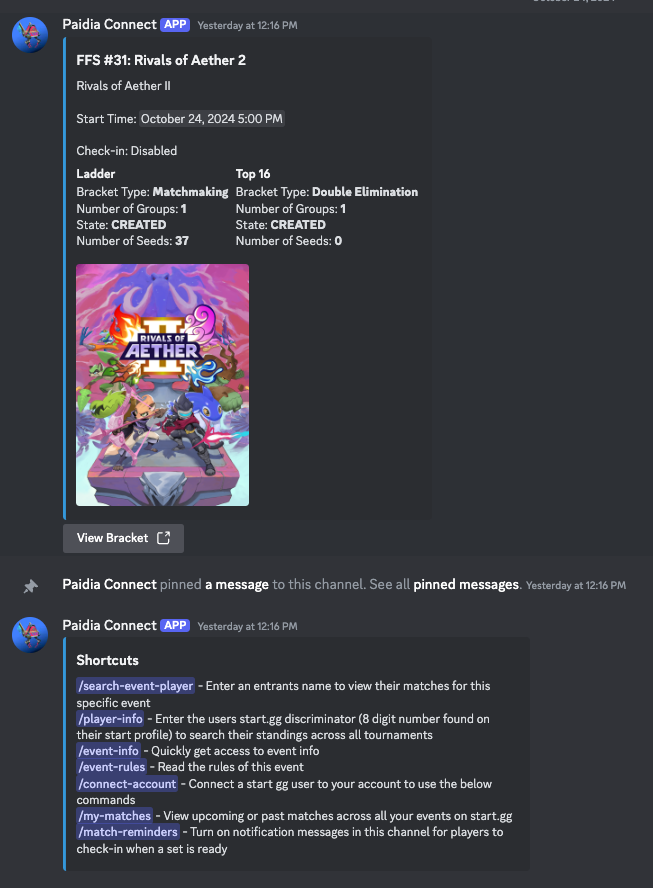Viewport: 653px width, 888px height.
Task: Open the external link icon on View Bracket
Action: tap(164, 538)
